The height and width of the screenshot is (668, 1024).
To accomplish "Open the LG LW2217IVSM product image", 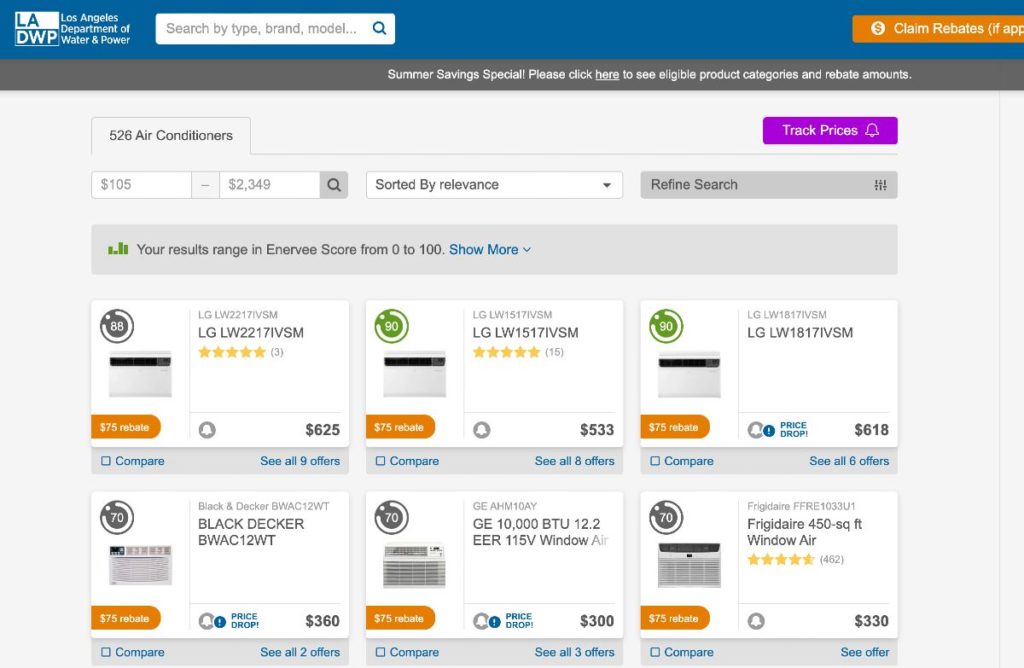I will pos(140,374).
